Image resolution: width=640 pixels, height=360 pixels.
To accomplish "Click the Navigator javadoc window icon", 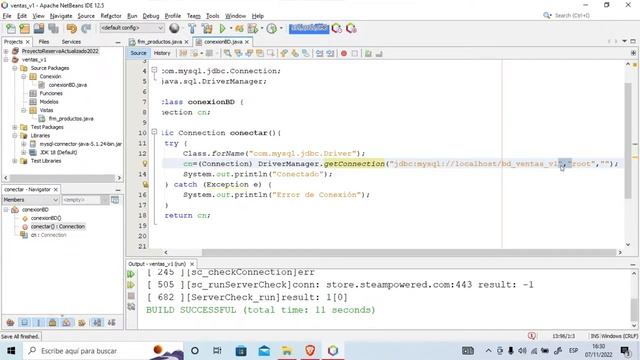I will (115, 200).
